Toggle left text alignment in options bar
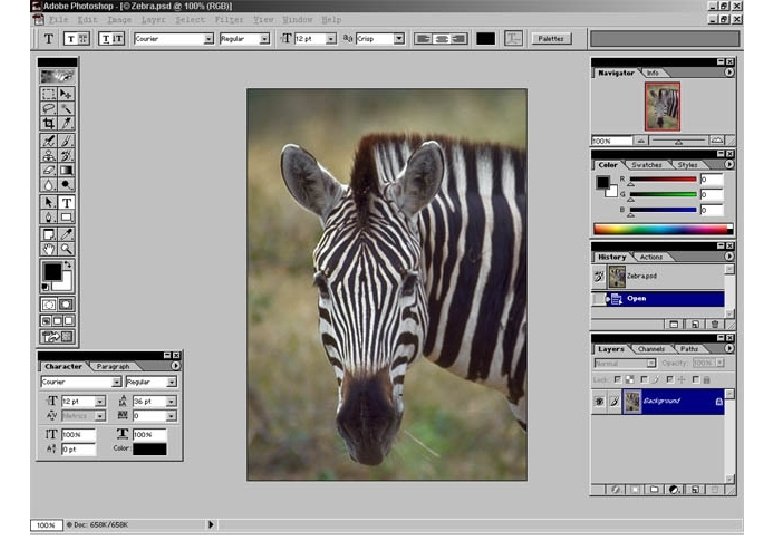 point(423,39)
